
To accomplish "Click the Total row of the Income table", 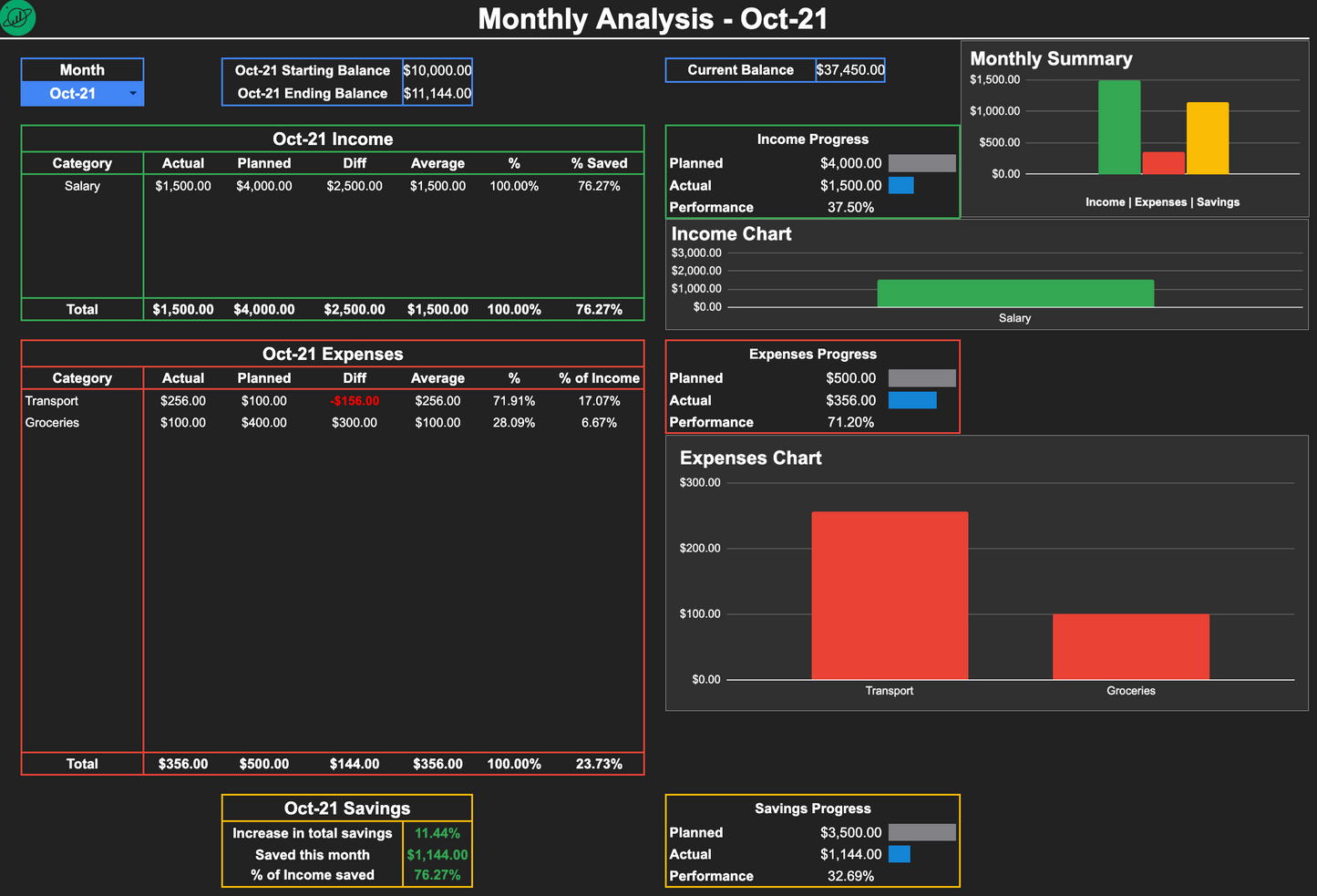I will coord(82,309).
